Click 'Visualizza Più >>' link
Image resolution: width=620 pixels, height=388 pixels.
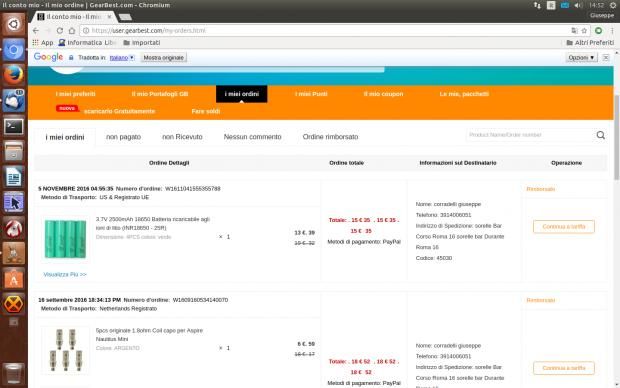pyautogui.click(x=65, y=274)
